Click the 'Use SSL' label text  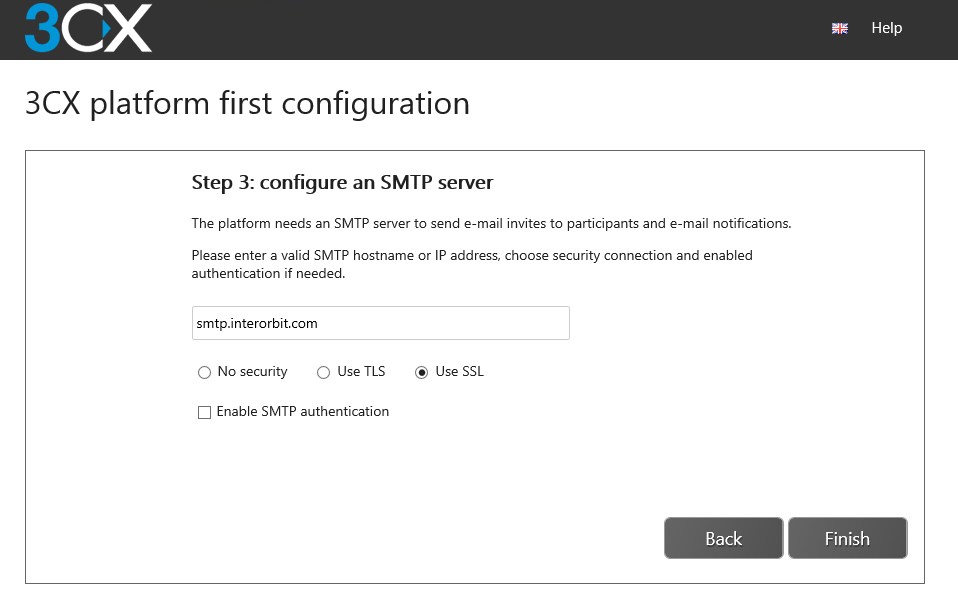(460, 372)
